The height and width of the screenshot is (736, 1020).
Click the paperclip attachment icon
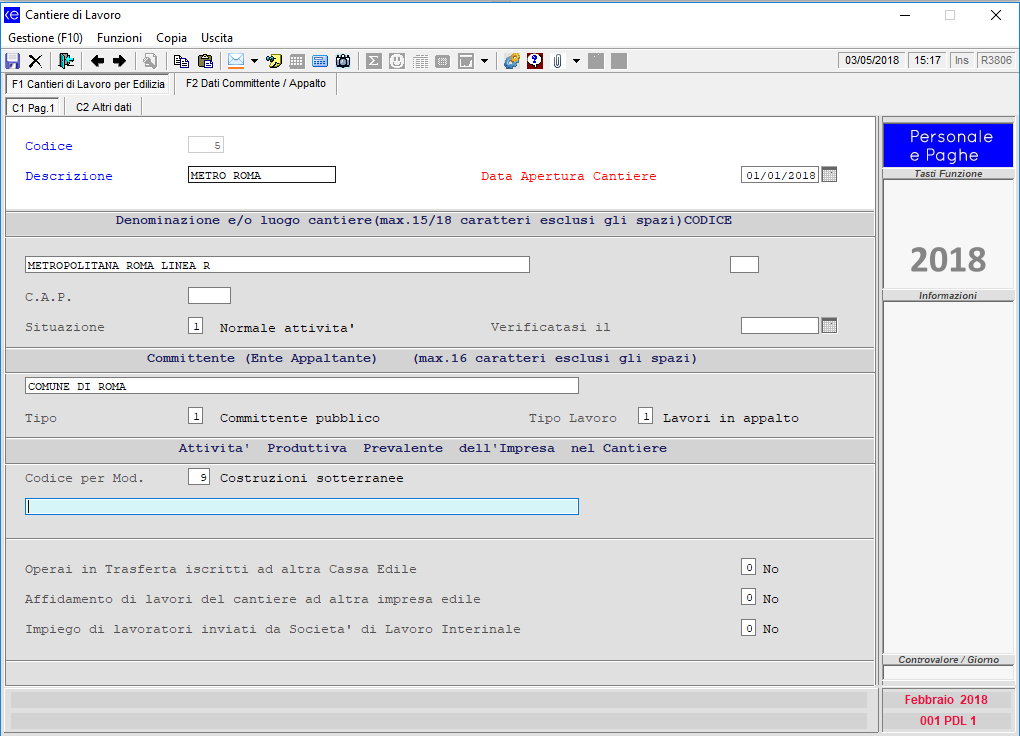(x=557, y=61)
